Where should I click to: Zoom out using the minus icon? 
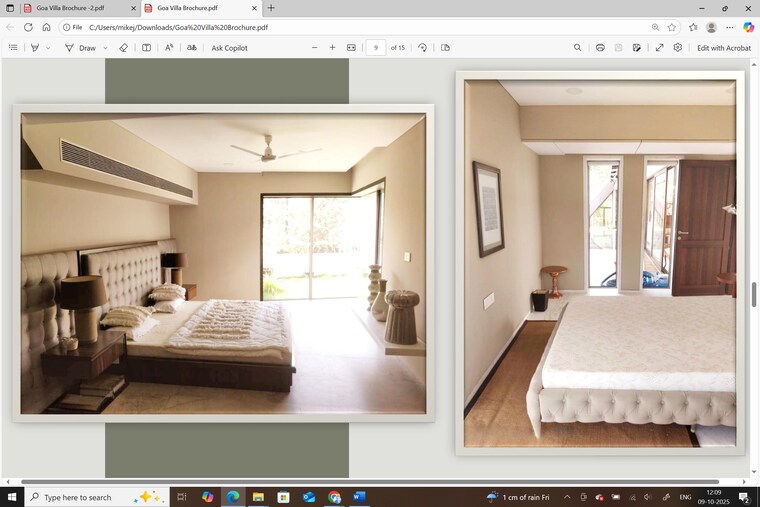314,47
